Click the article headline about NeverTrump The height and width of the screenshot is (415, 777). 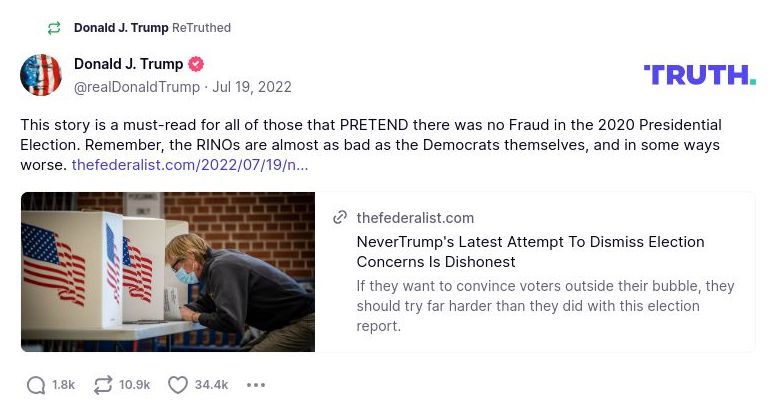530,252
